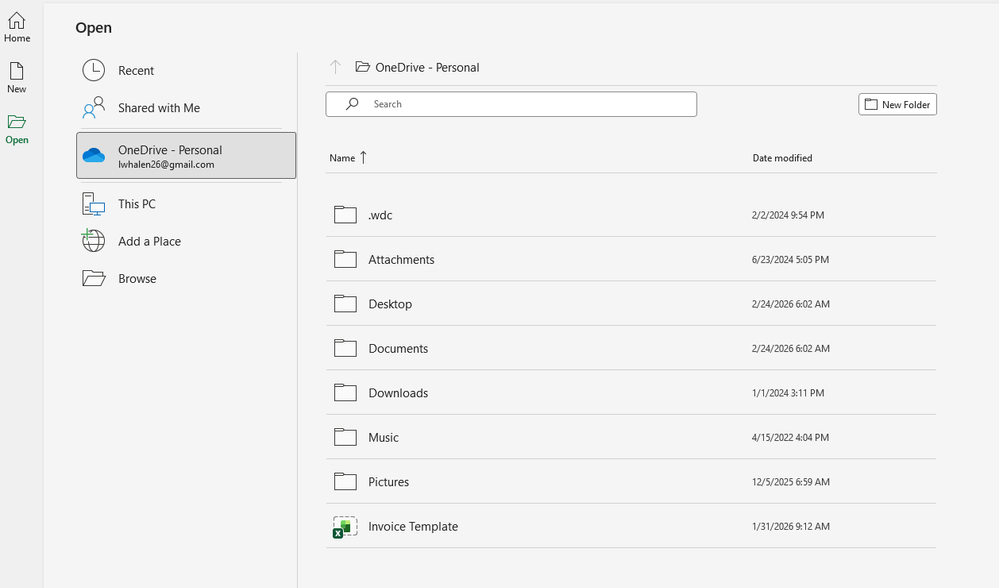Click the Invoice Template Excel file icon
Viewport: 999px width, 588px height.
click(x=345, y=527)
